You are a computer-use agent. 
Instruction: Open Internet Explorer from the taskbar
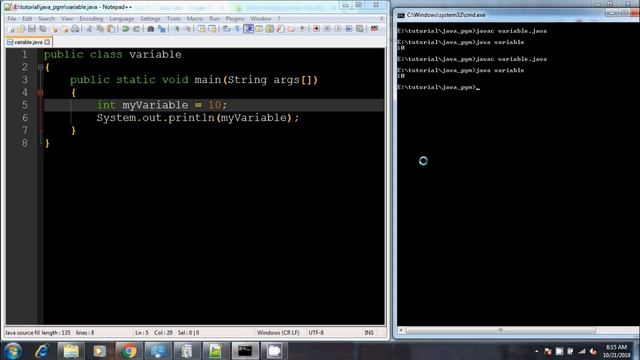point(42,351)
